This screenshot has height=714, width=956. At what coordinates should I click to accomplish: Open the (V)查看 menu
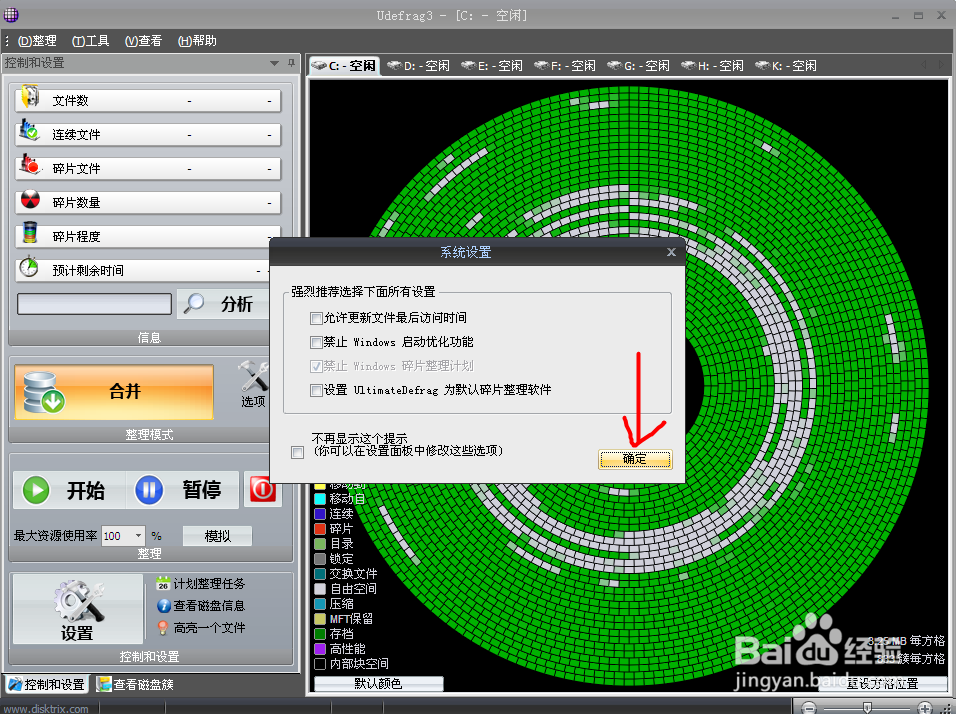click(x=143, y=41)
